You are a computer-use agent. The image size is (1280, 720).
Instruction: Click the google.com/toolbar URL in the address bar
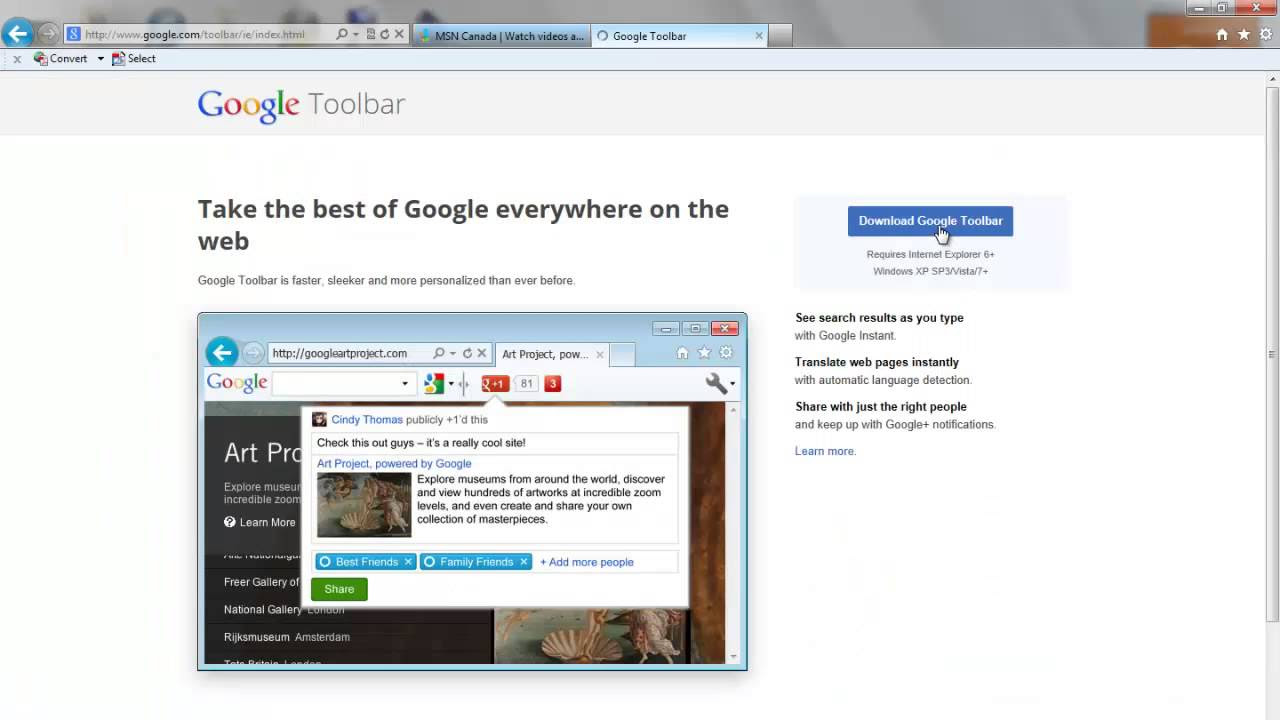tap(195, 35)
